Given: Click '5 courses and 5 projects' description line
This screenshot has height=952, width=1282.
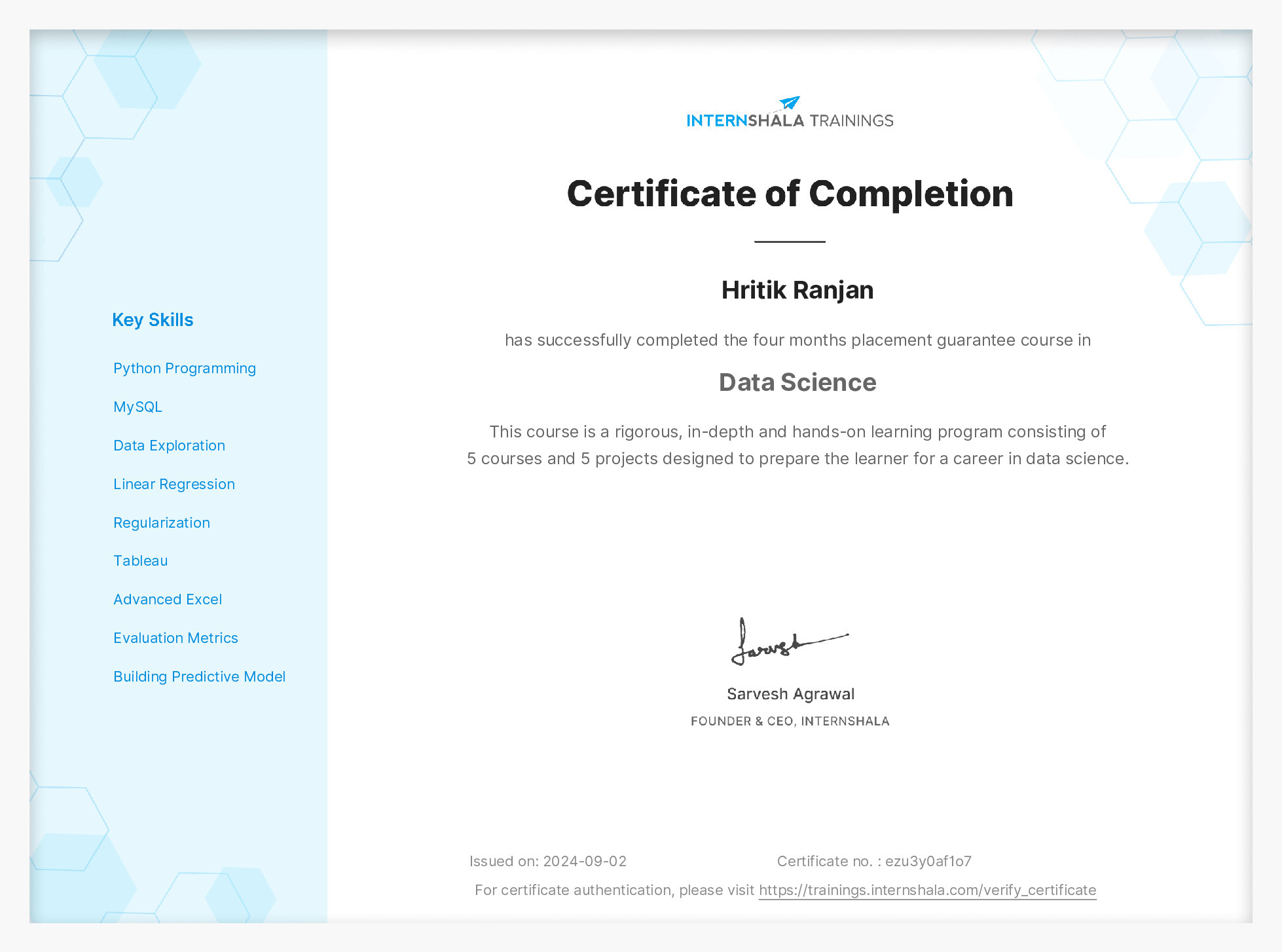Looking at the screenshot, I should (x=797, y=459).
